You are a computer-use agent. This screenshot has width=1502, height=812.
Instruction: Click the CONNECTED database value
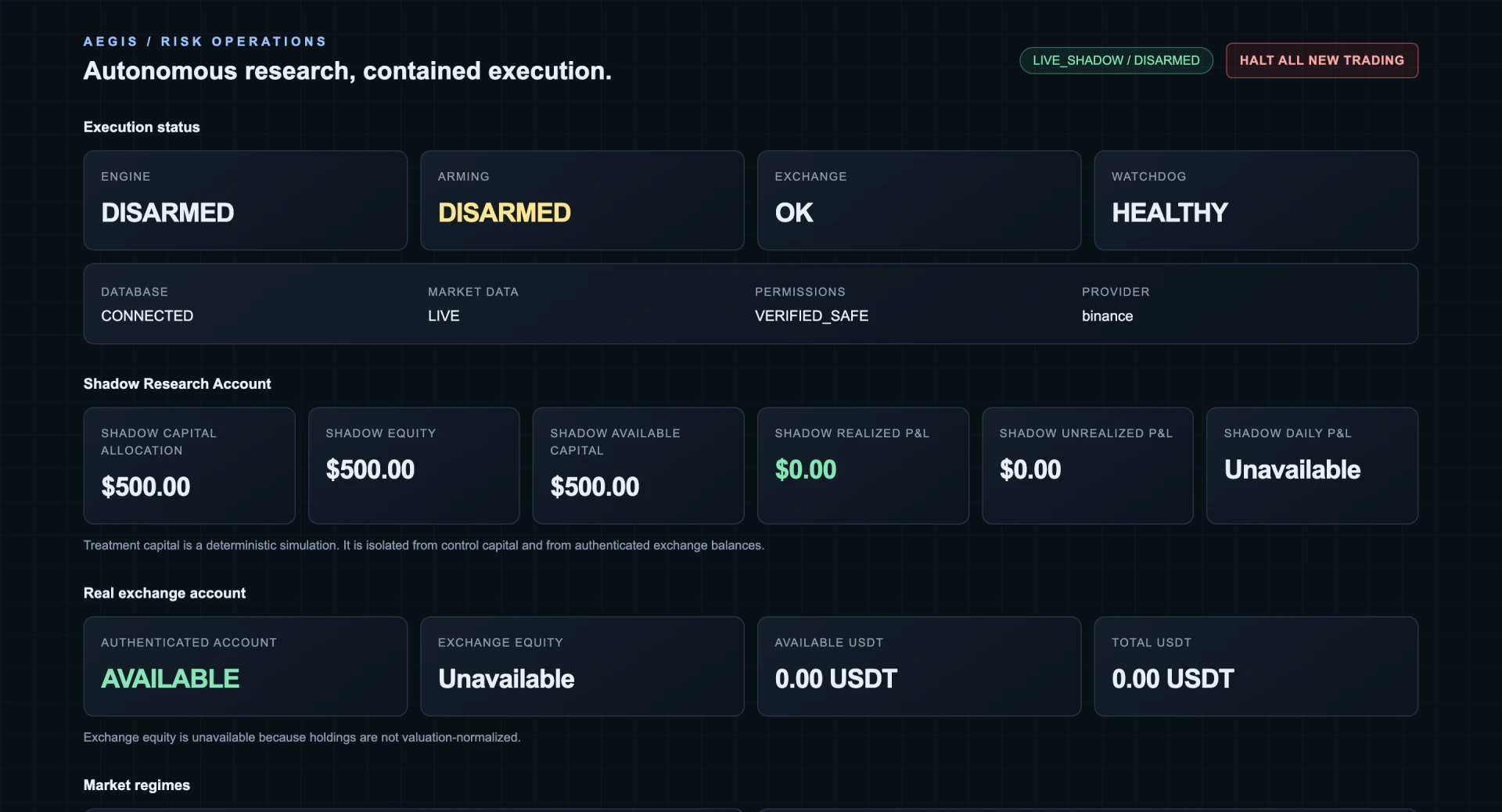[147, 316]
